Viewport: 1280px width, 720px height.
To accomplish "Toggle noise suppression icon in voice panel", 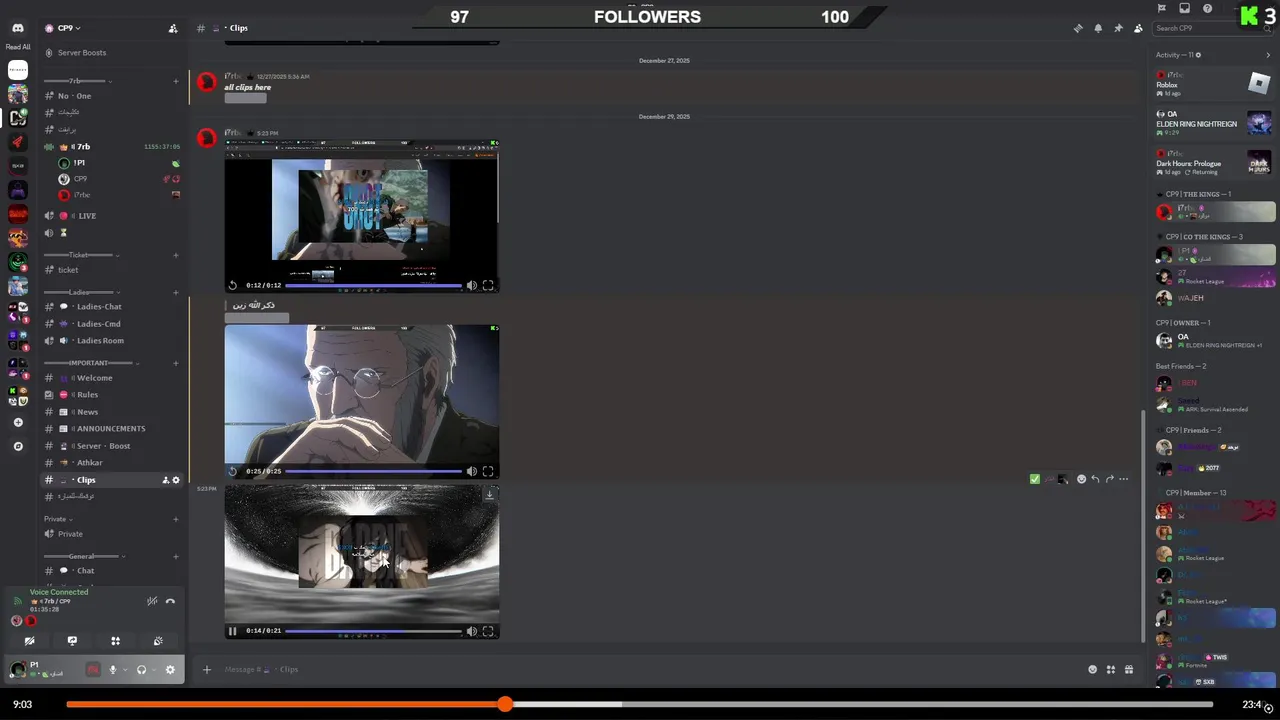I will click(152, 601).
